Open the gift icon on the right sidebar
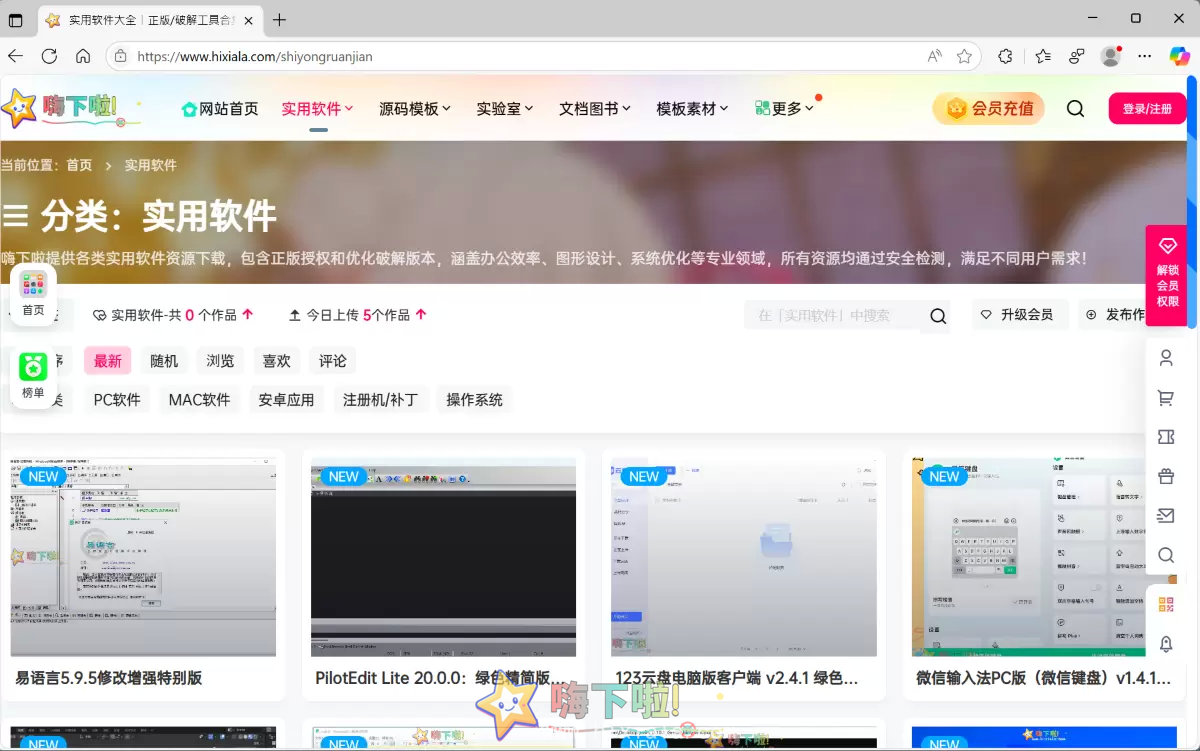This screenshot has height=751, width=1200. point(1166,476)
